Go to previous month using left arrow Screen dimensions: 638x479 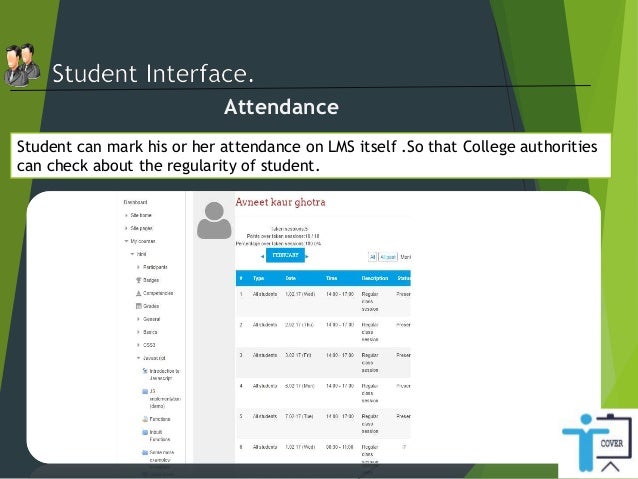click(x=262, y=256)
